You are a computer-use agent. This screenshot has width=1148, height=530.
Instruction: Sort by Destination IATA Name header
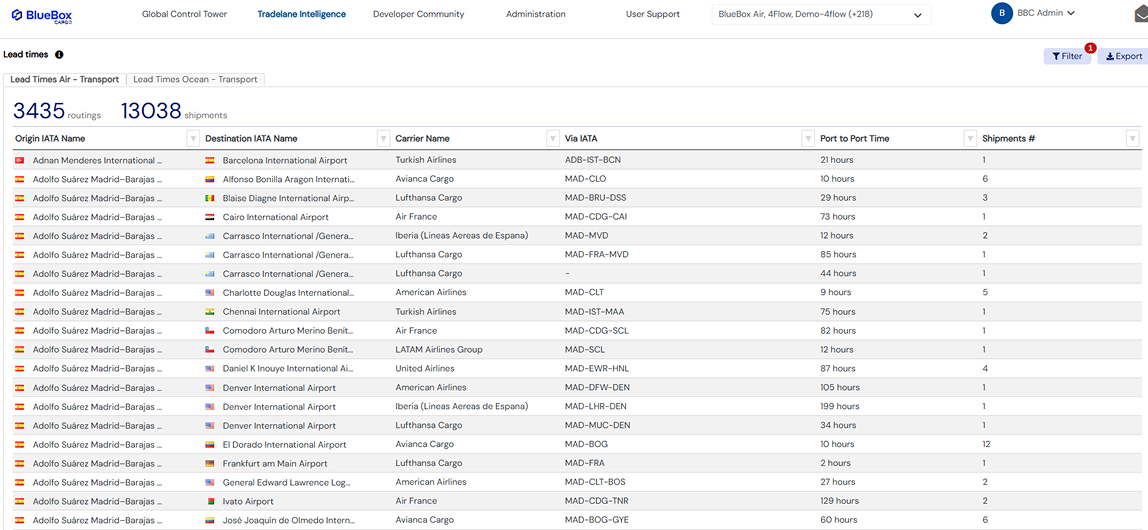[251, 138]
